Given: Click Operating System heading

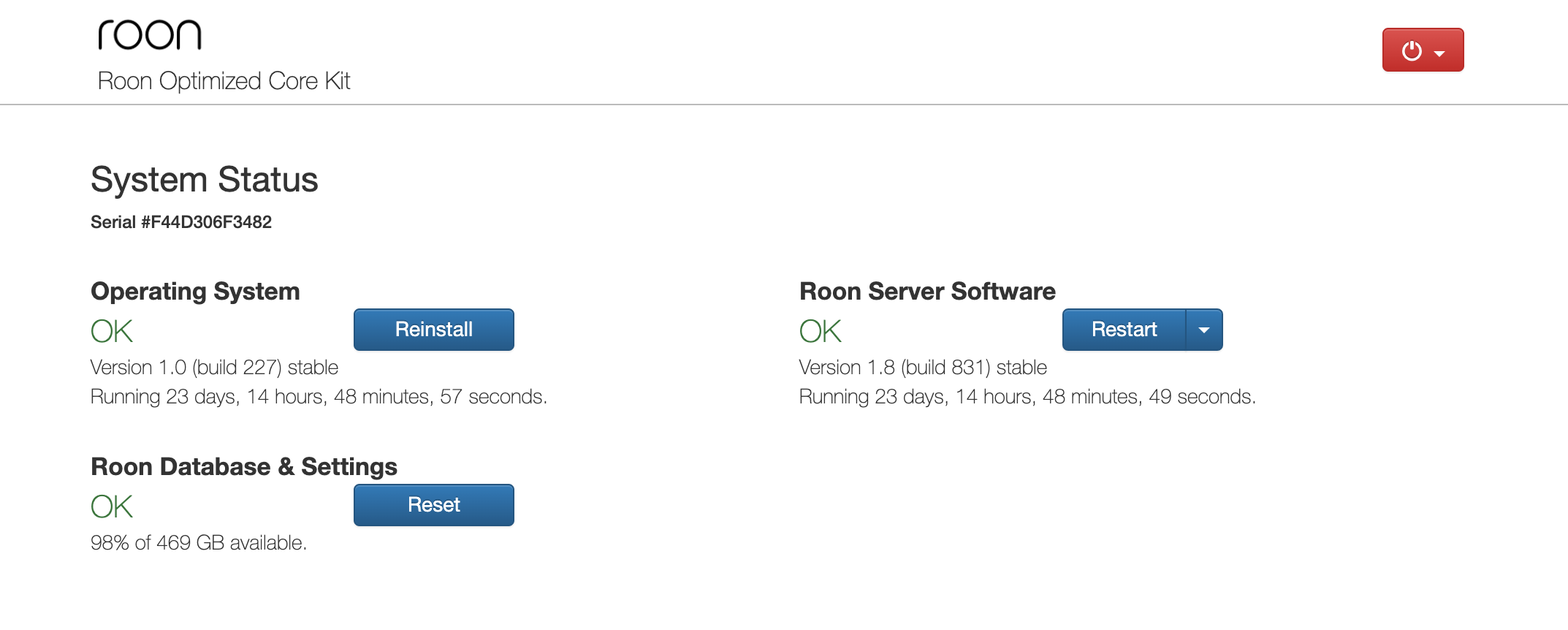Looking at the screenshot, I should pyautogui.click(x=195, y=292).
